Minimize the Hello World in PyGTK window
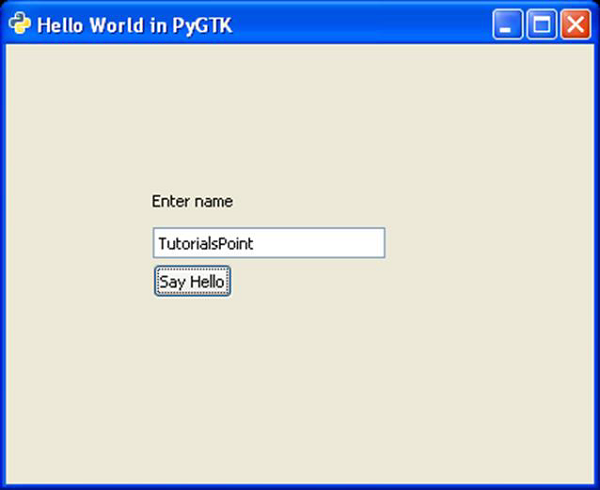Image resolution: width=600 pixels, height=490 pixels. 507,25
